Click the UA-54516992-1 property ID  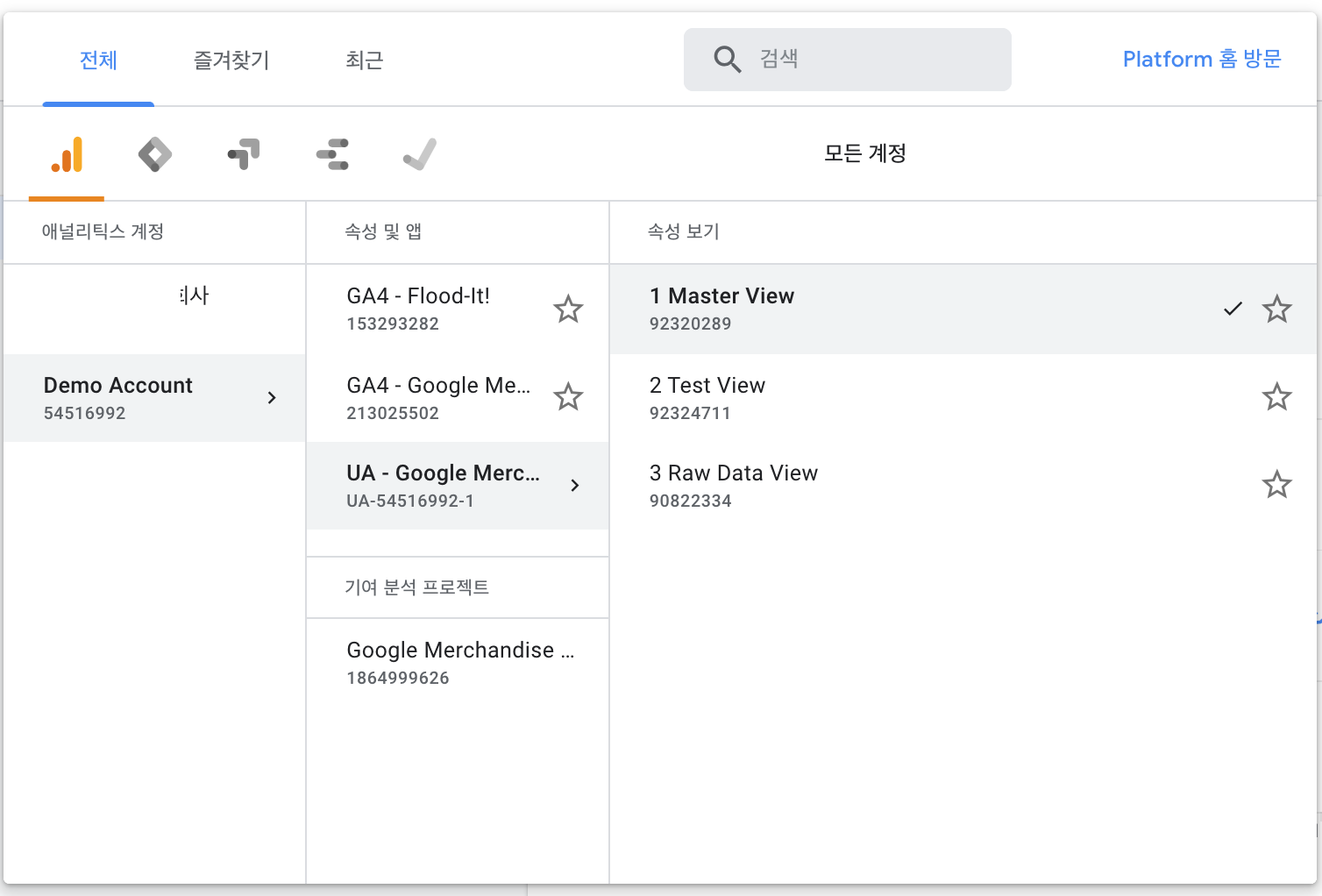pyautogui.click(x=410, y=501)
